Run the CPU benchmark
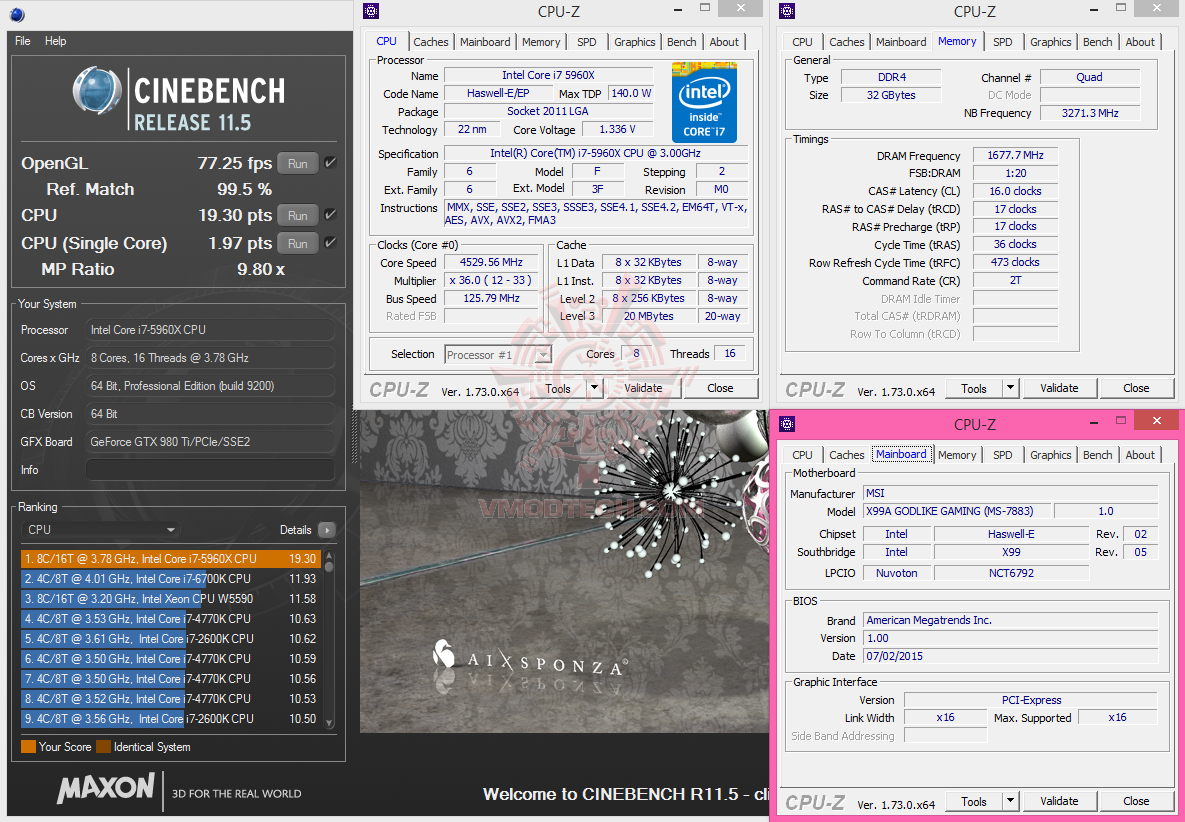 coord(298,215)
